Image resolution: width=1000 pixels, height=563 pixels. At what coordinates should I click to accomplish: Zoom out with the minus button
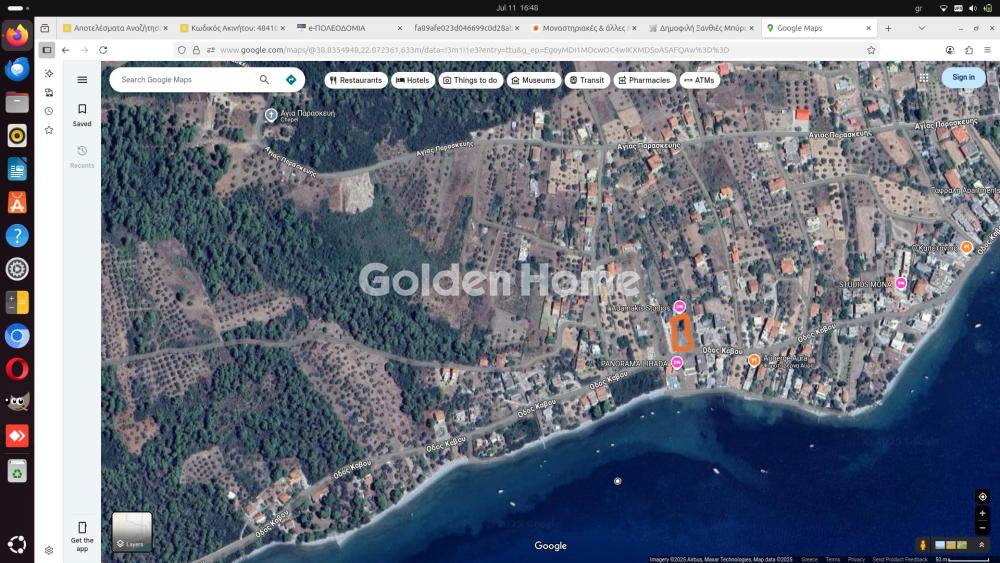983,527
